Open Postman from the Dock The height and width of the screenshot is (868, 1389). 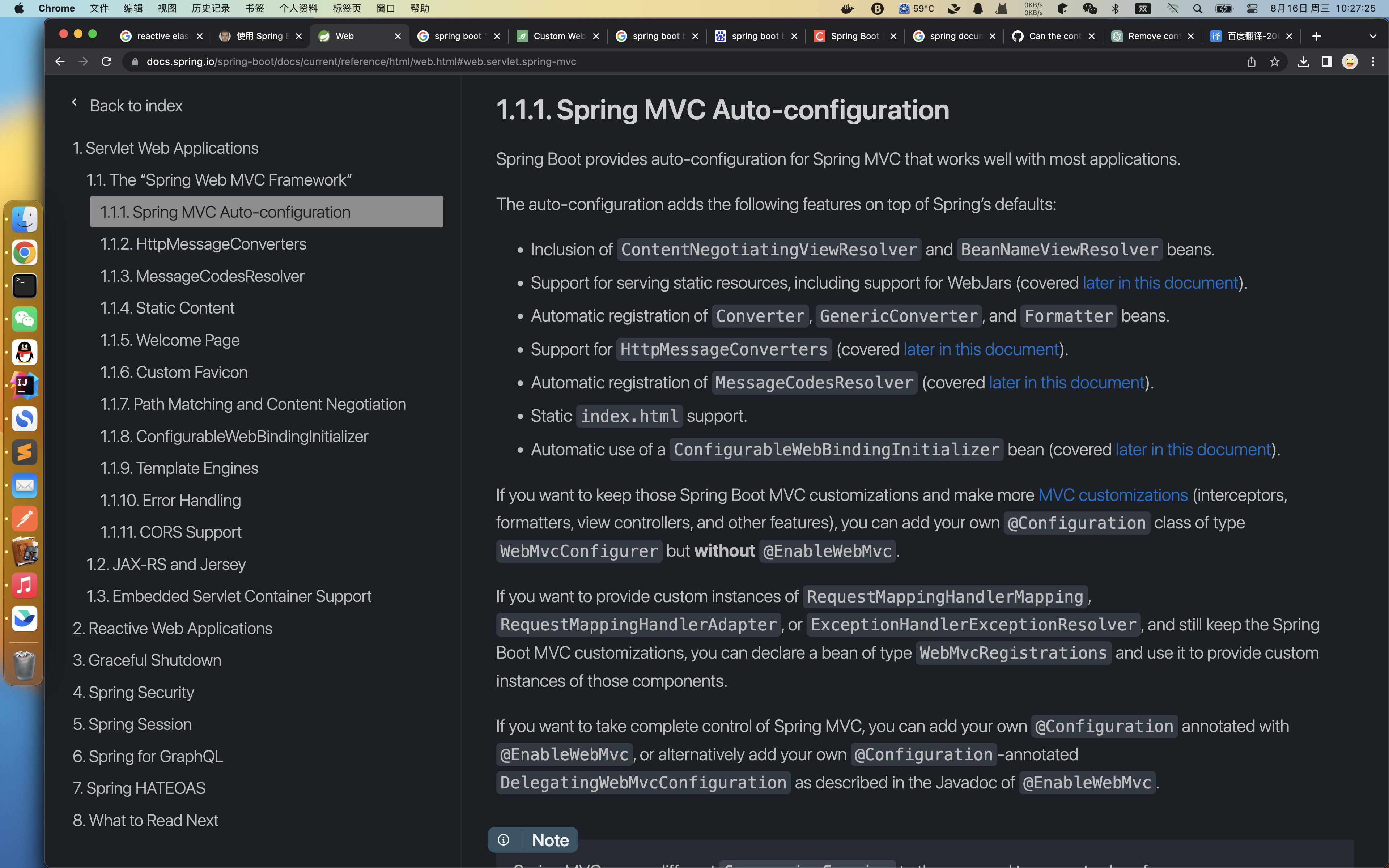point(24,518)
